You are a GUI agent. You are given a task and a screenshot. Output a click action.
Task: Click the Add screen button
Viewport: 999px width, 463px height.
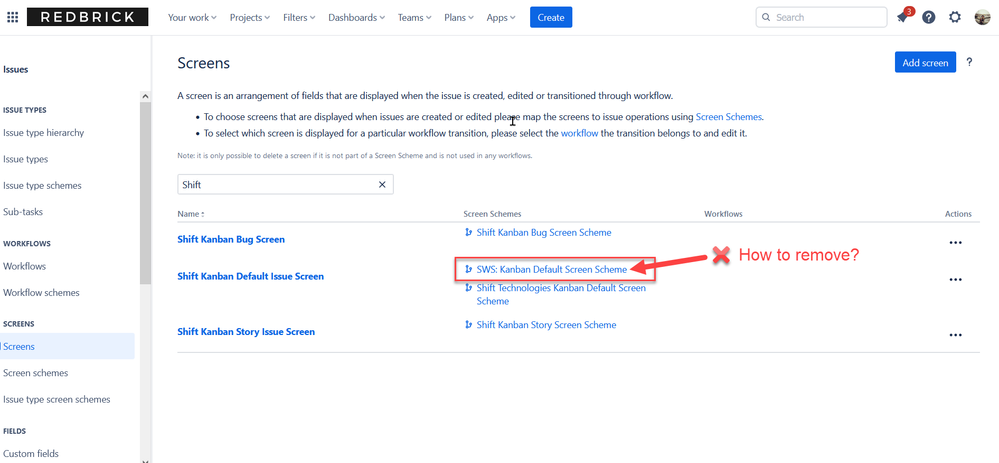pyautogui.click(x=925, y=62)
